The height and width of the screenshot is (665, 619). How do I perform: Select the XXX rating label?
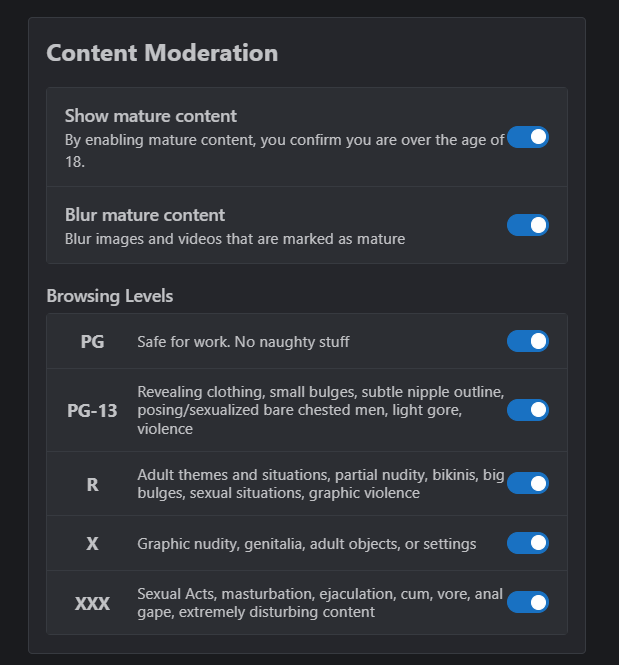point(92,603)
